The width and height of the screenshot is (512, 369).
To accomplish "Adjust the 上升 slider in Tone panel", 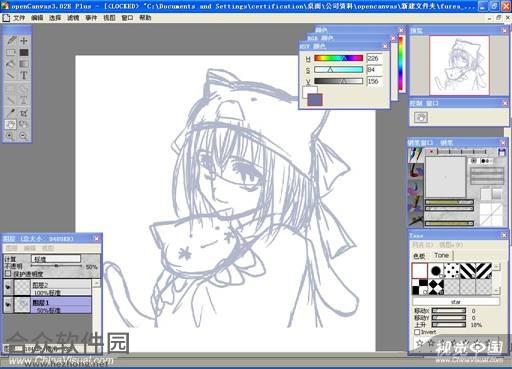I will [449, 325].
